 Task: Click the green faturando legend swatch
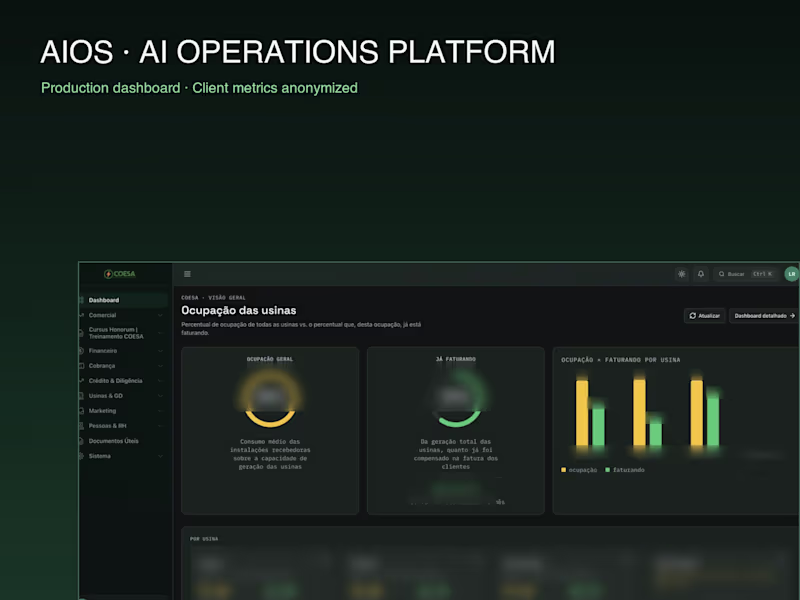pyautogui.click(x=608, y=470)
